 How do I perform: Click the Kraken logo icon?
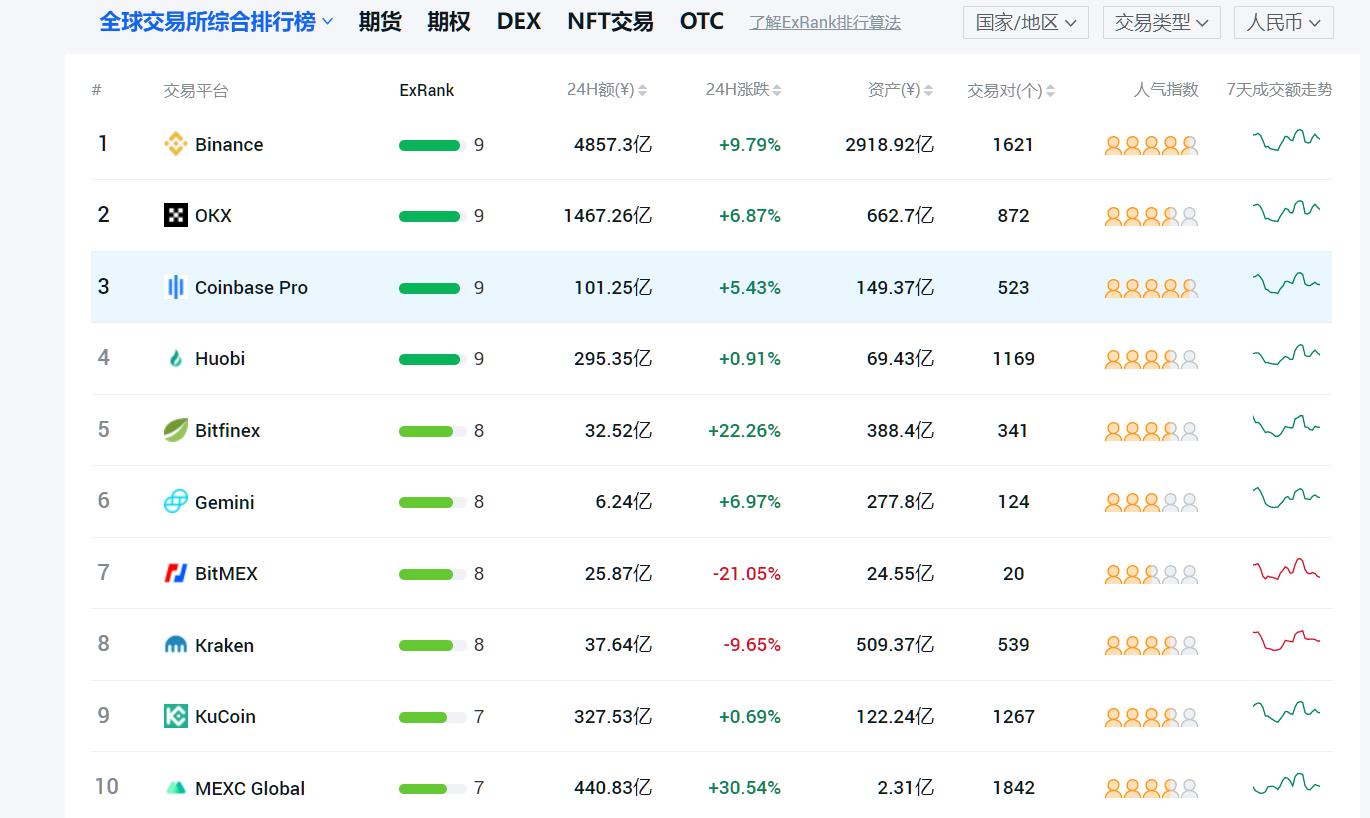pyautogui.click(x=176, y=645)
